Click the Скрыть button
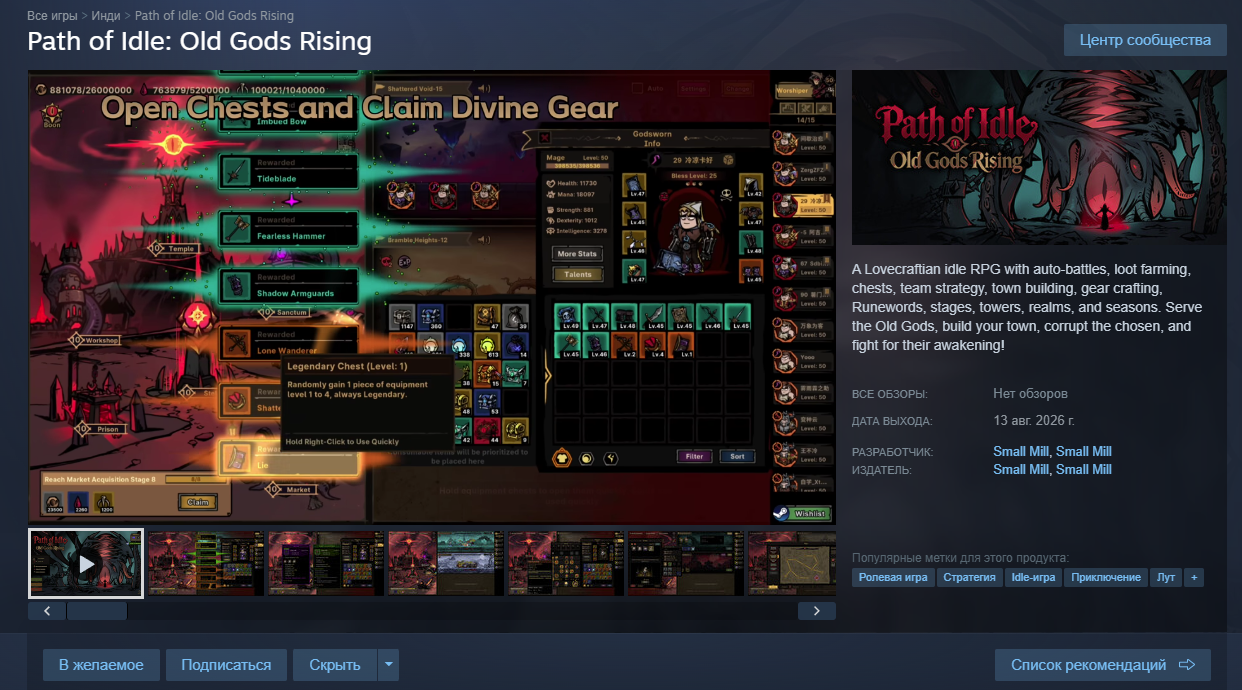Screen dimensions: 1242x690 click(335, 665)
